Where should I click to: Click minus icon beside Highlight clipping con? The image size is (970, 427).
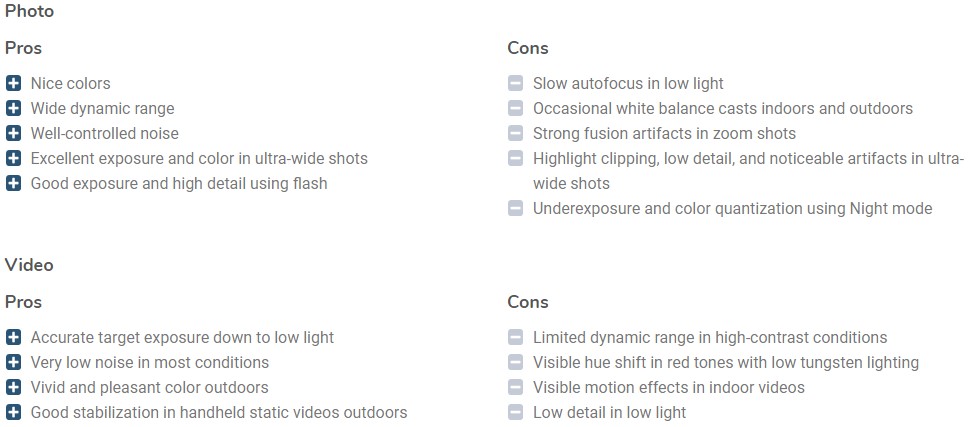pyautogui.click(x=515, y=158)
